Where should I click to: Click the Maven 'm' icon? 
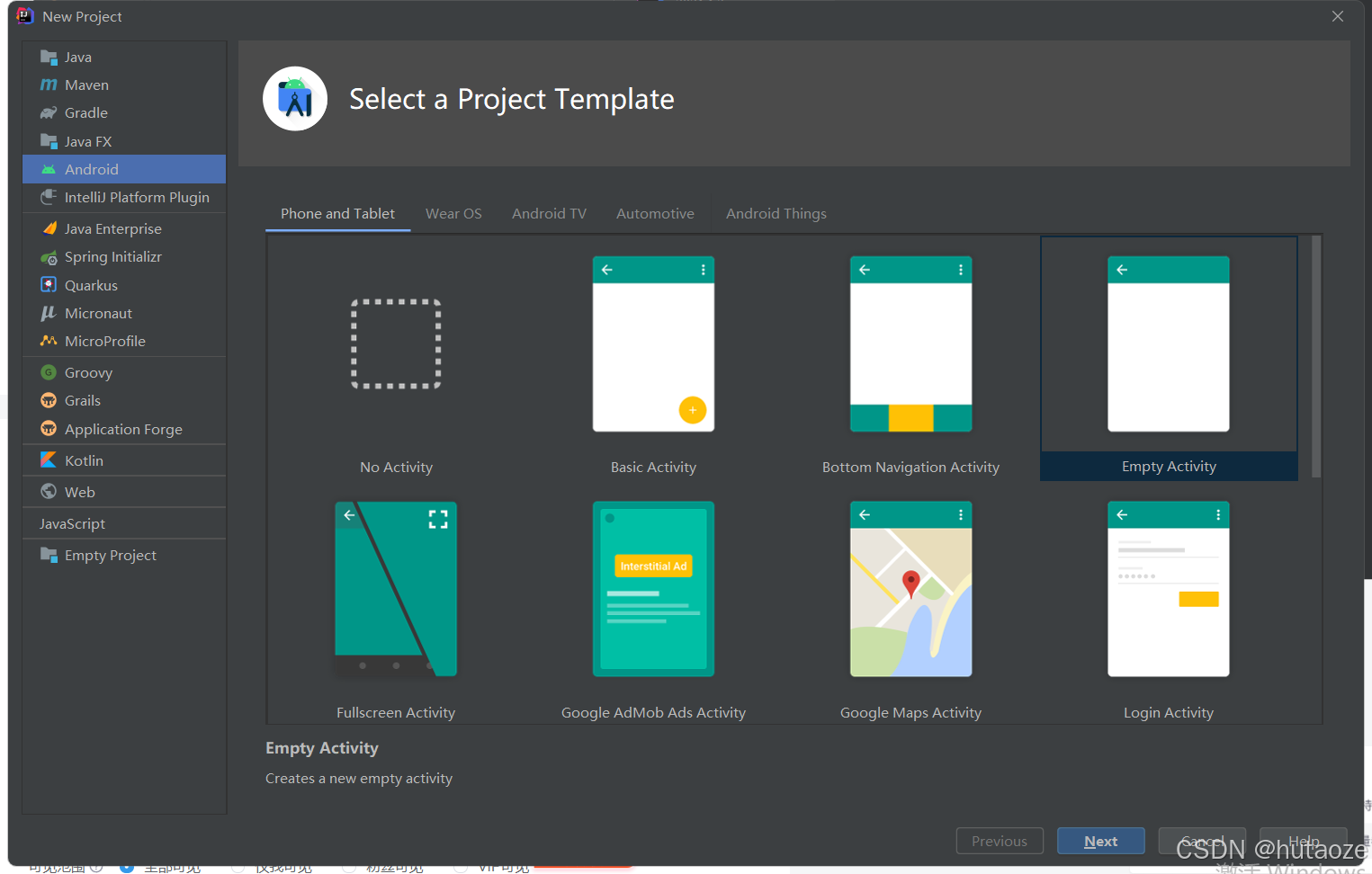click(49, 85)
